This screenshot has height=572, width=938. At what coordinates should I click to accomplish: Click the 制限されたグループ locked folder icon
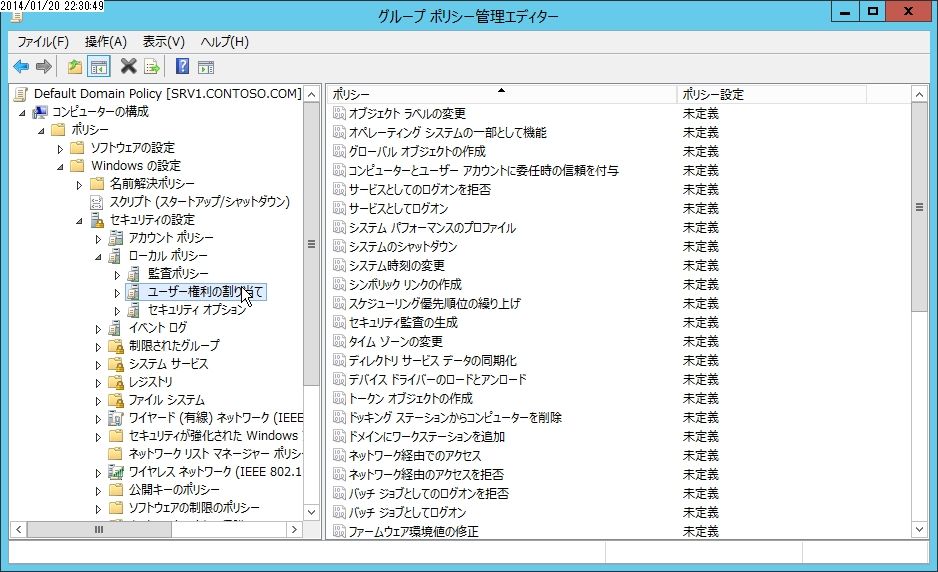[x=116, y=346]
